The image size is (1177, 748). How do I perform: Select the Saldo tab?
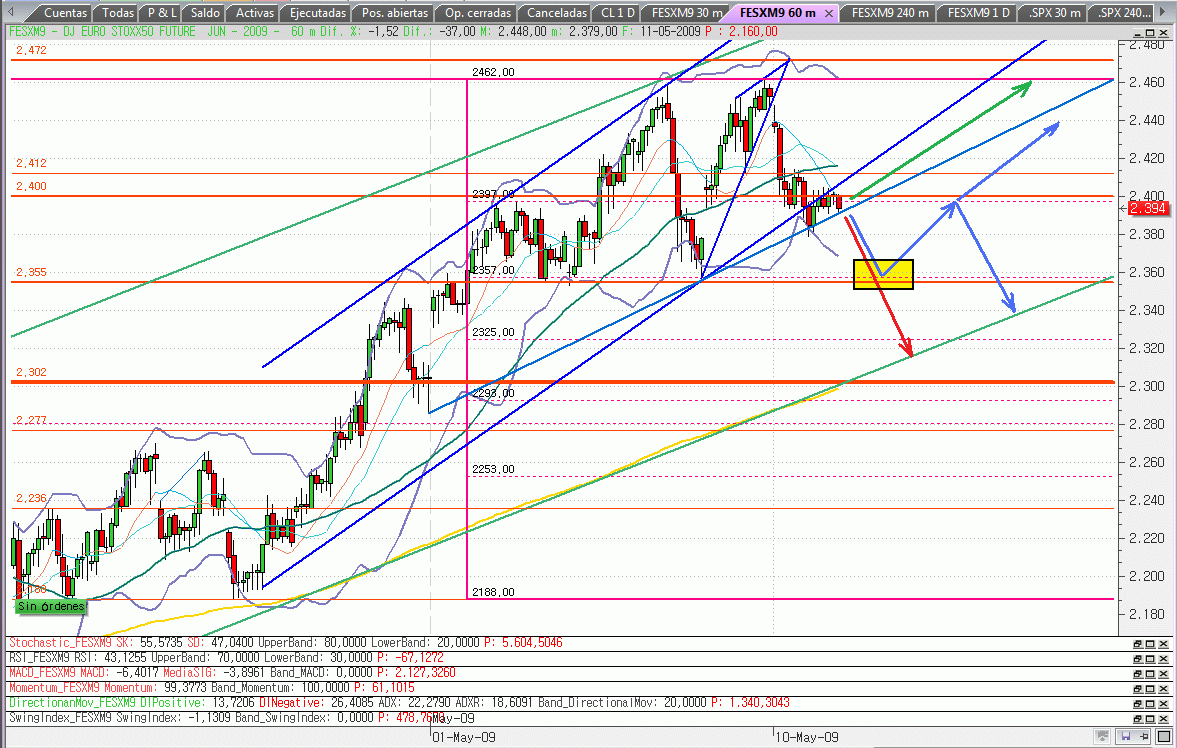(x=205, y=13)
